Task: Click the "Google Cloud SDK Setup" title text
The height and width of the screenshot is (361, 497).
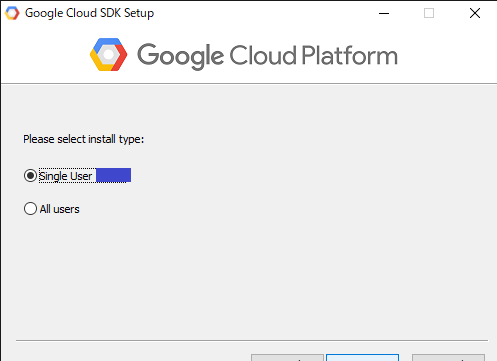Action: [89, 13]
